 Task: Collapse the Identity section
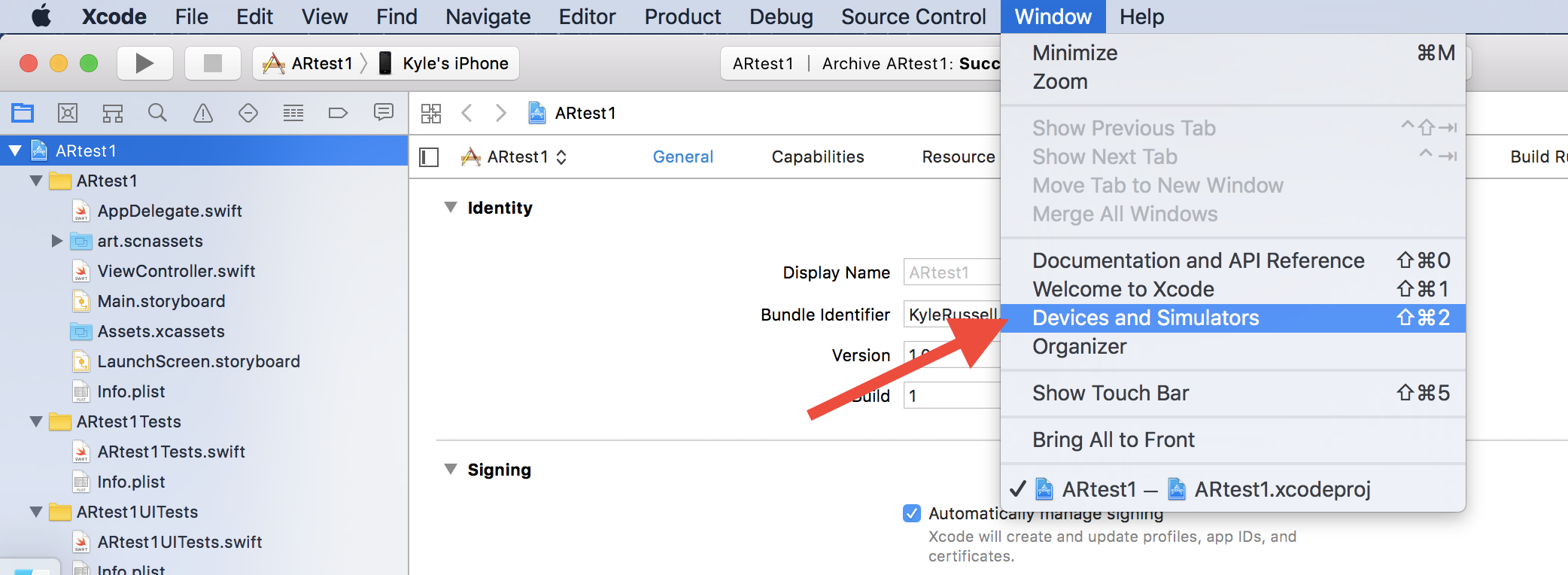pyautogui.click(x=451, y=208)
